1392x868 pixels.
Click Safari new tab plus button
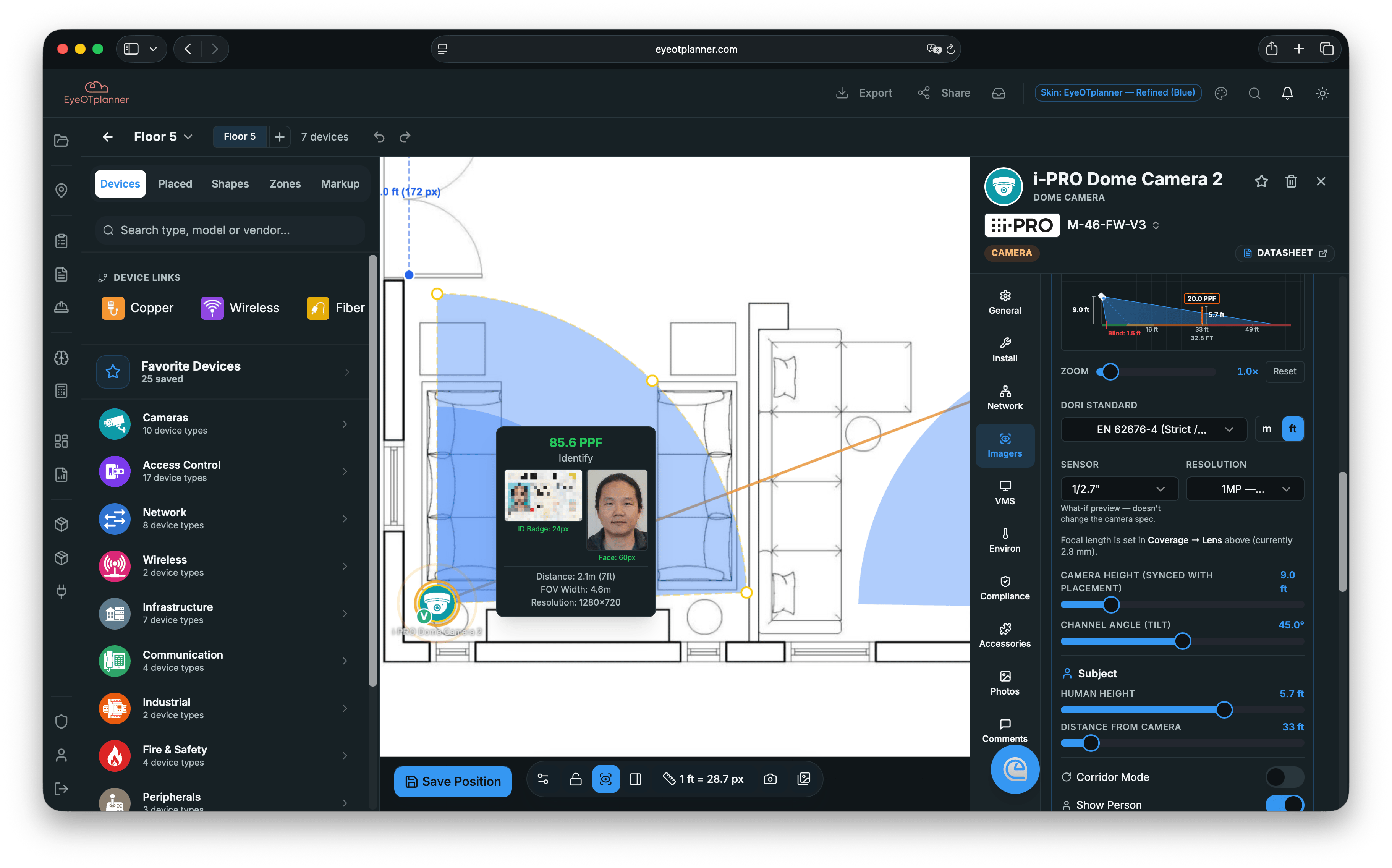coord(1299,49)
